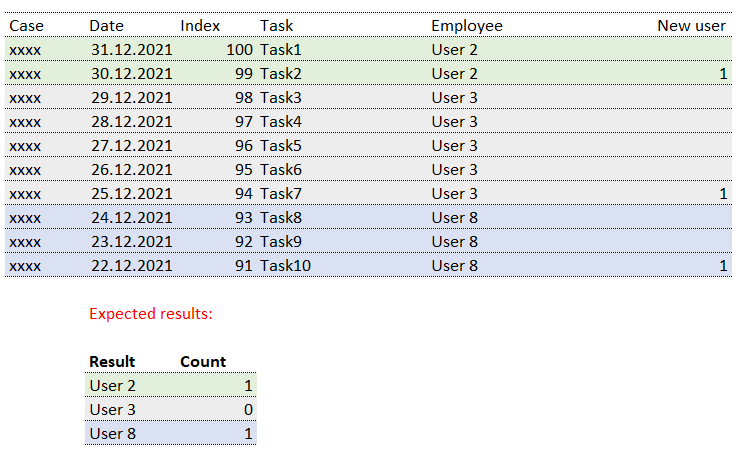This screenshot has height=458, width=750.
Task: Select date cell 22.12.2021
Action: pyautogui.click(x=132, y=265)
